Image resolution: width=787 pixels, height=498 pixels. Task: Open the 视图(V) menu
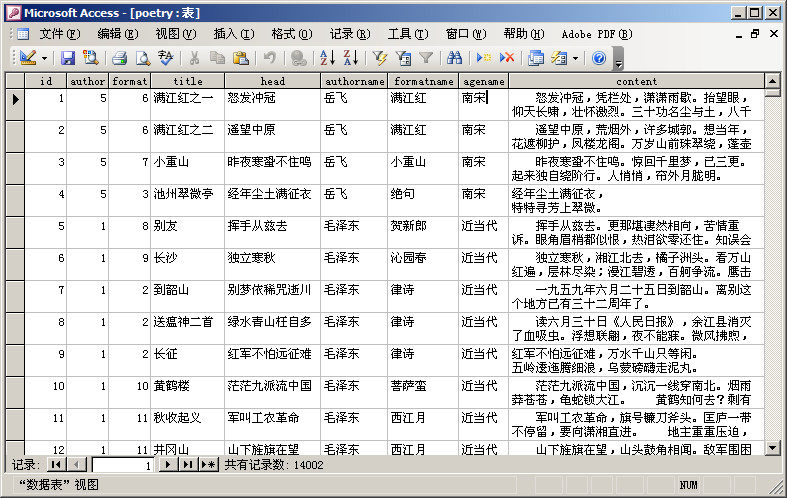coord(176,34)
